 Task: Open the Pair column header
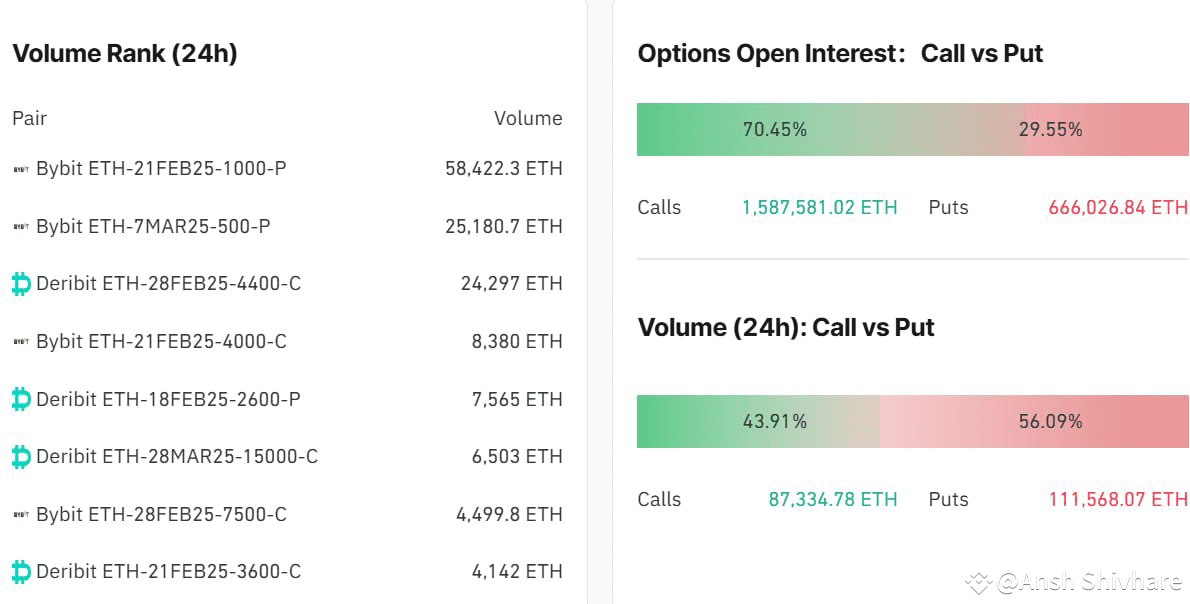[30, 118]
